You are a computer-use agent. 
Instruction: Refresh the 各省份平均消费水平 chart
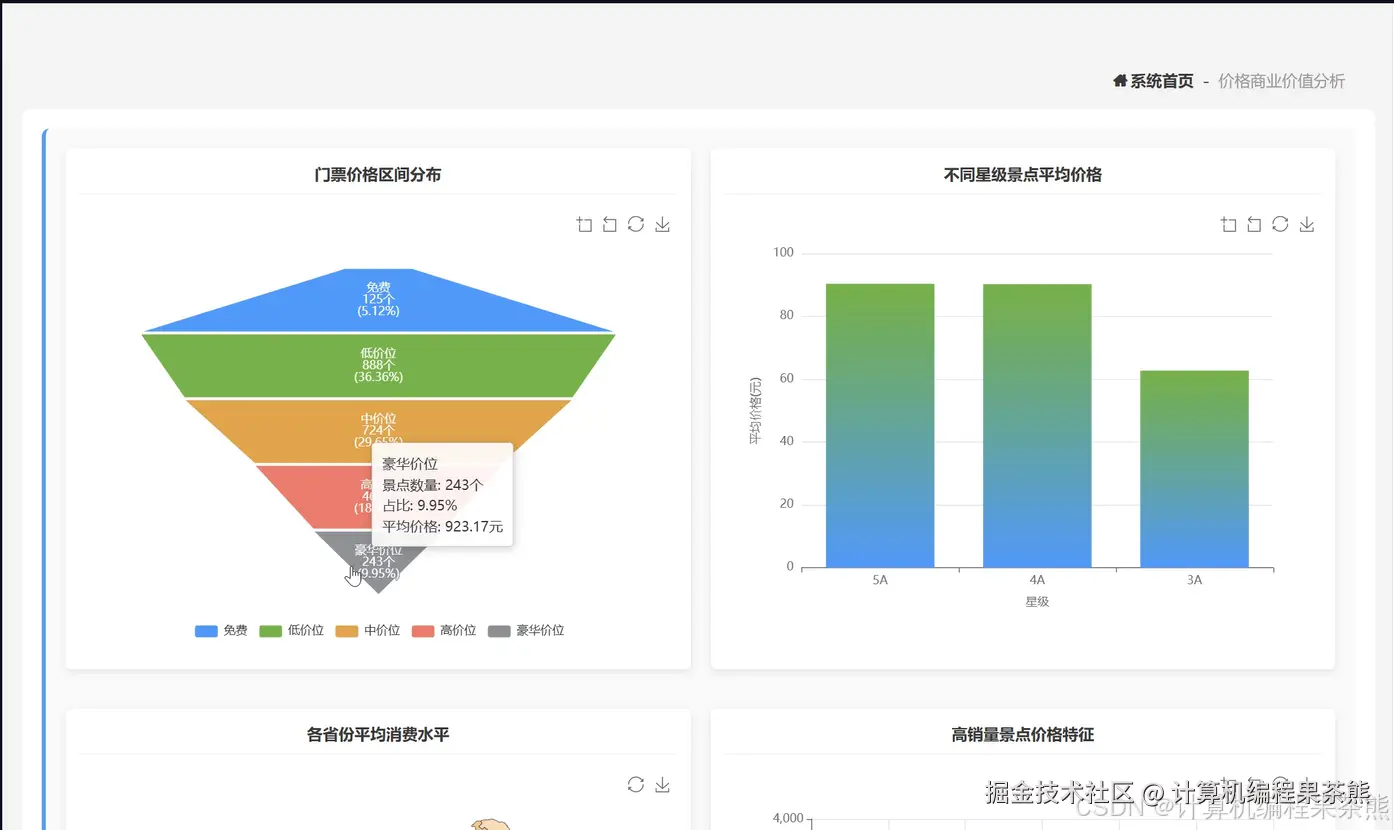[x=637, y=785]
